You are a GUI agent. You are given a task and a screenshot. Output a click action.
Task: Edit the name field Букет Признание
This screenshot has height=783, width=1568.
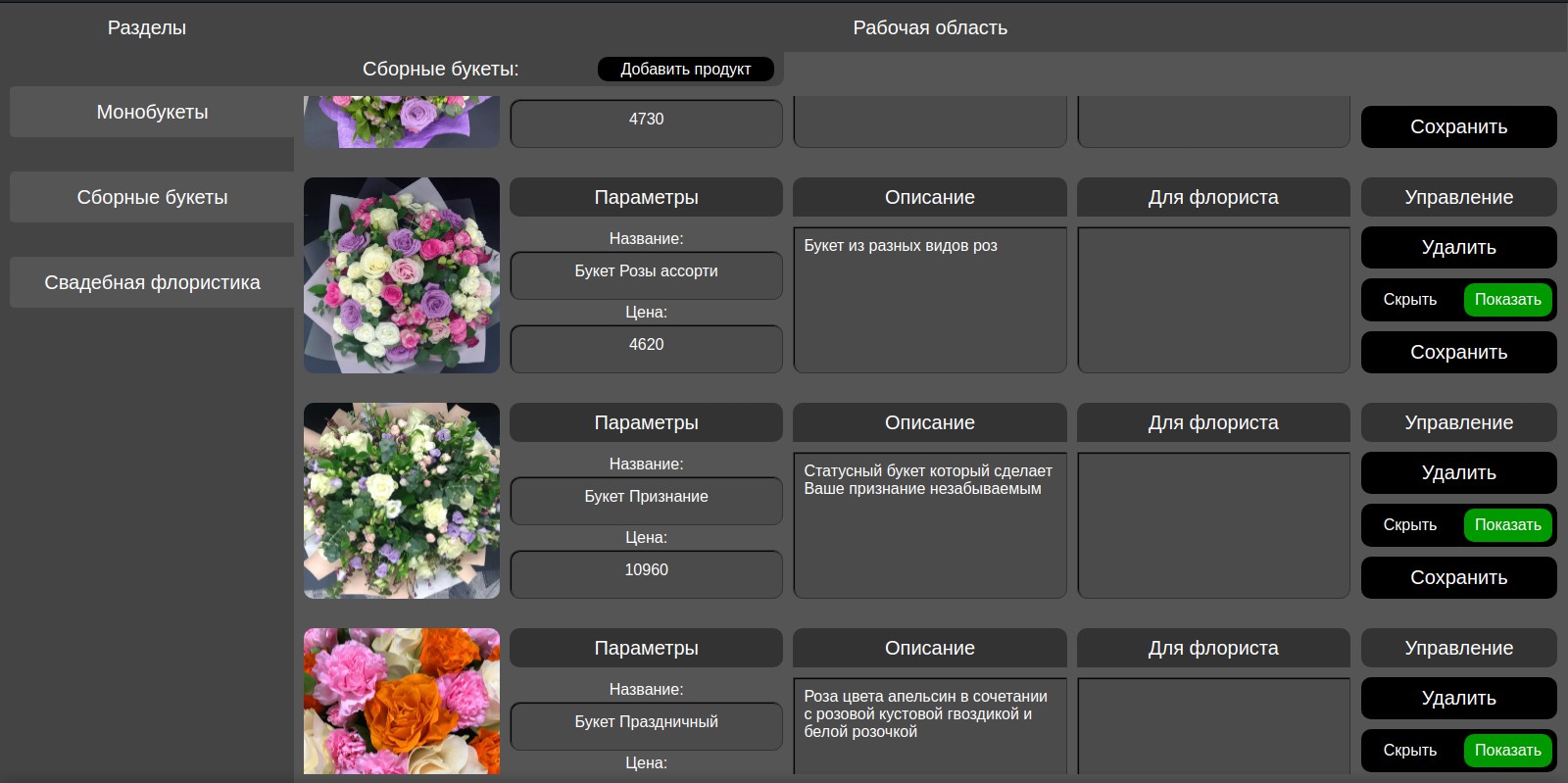pyautogui.click(x=647, y=500)
